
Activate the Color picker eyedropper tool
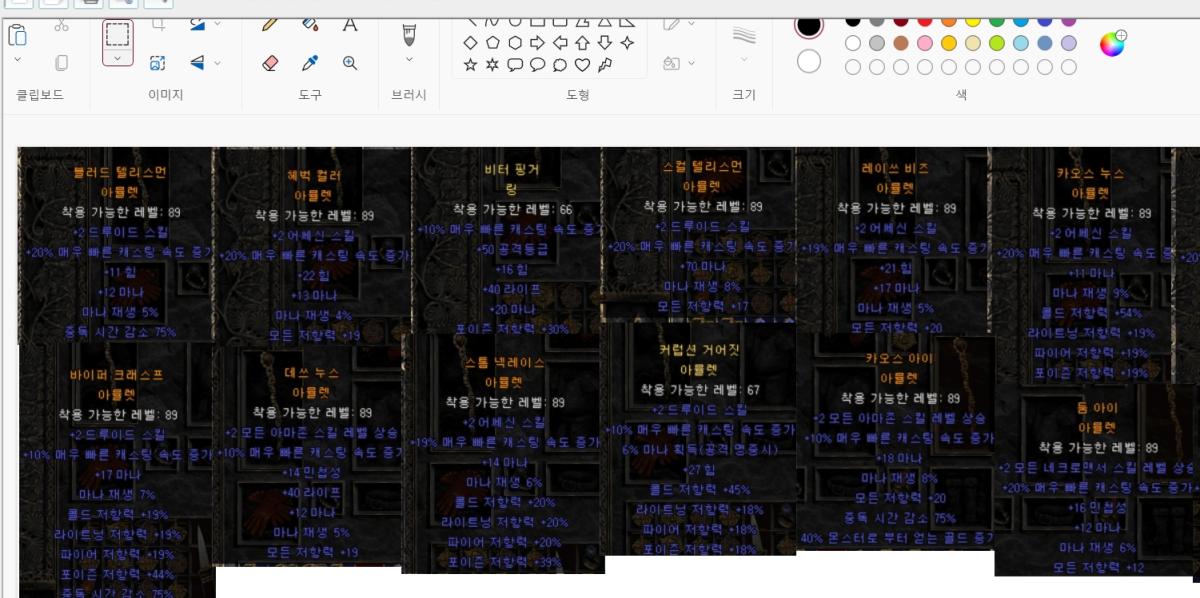(x=310, y=63)
